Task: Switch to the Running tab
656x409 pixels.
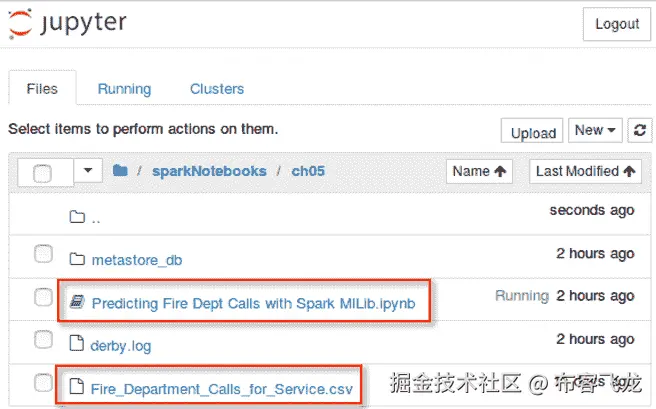Action: point(124,89)
